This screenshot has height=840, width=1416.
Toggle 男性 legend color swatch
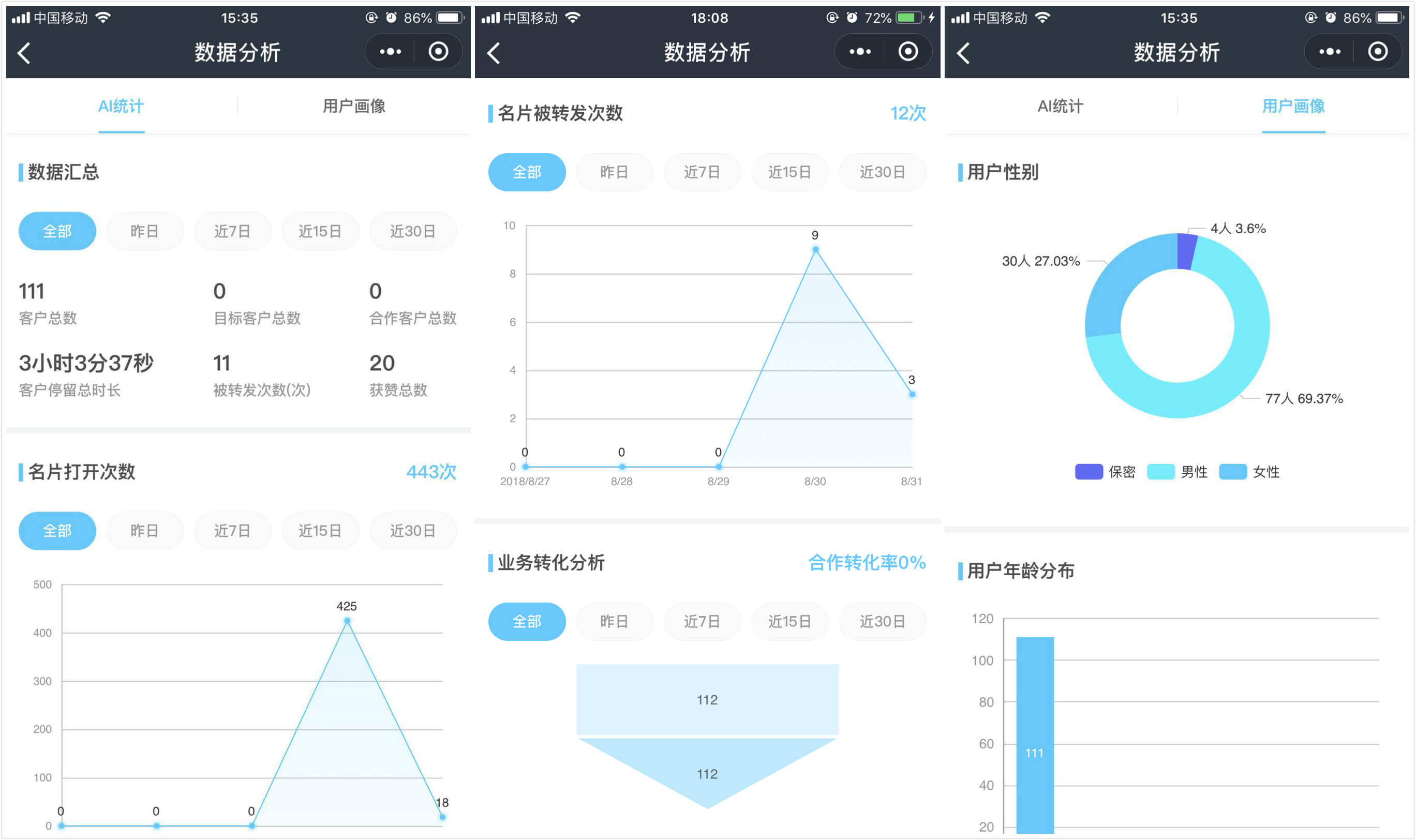click(1160, 472)
